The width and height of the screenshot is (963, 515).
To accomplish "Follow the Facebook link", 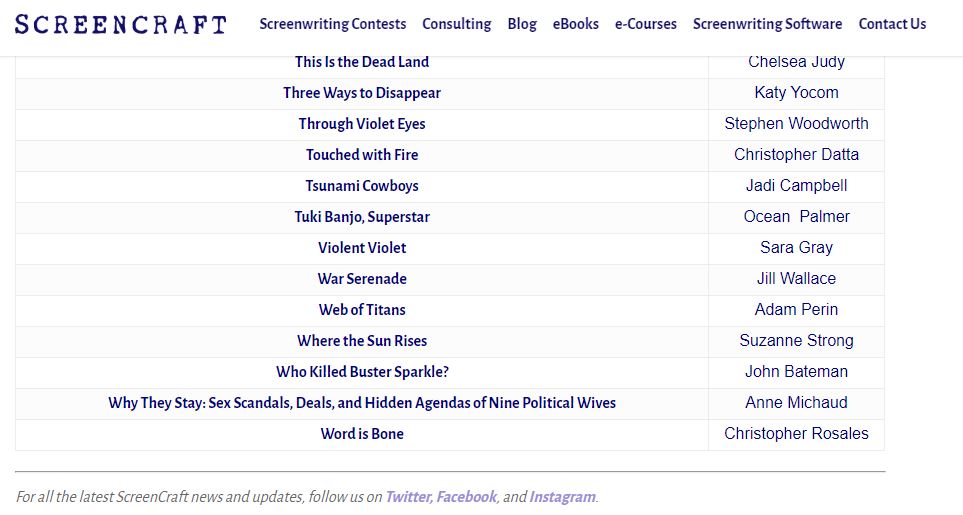I will (466, 497).
